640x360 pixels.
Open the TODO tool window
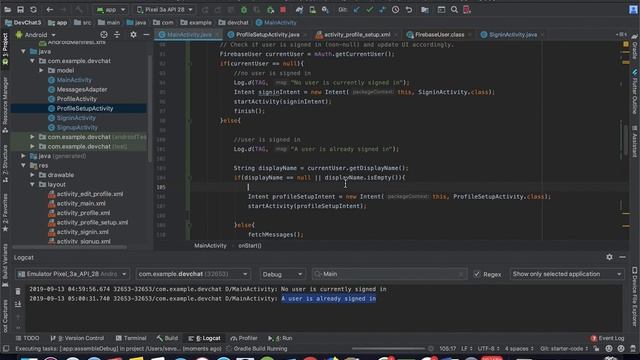[27, 338]
